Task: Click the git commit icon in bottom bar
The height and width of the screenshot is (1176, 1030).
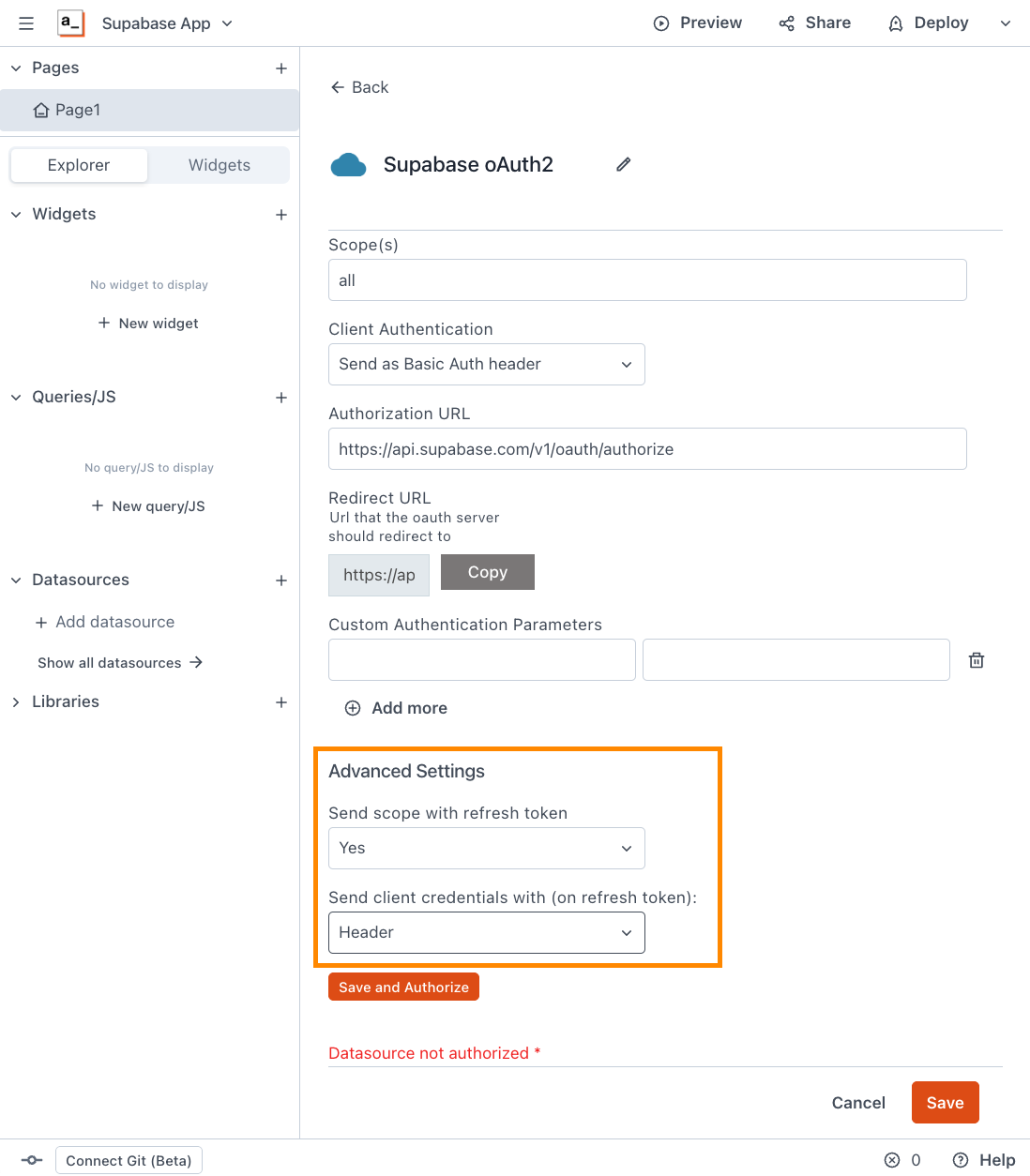Action: click(x=31, y=1159)
